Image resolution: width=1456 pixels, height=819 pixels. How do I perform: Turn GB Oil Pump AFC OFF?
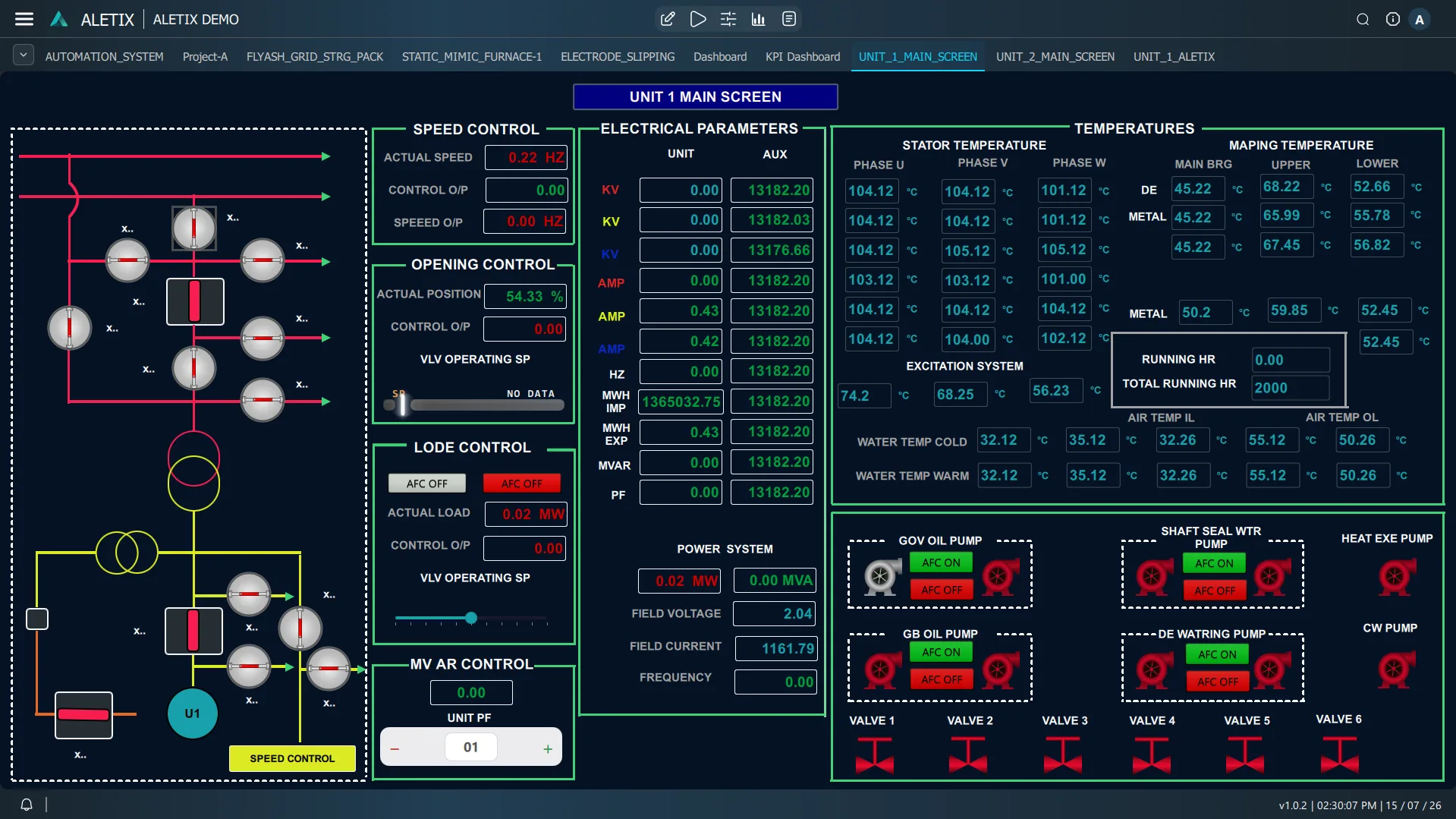tap(941, 679)
